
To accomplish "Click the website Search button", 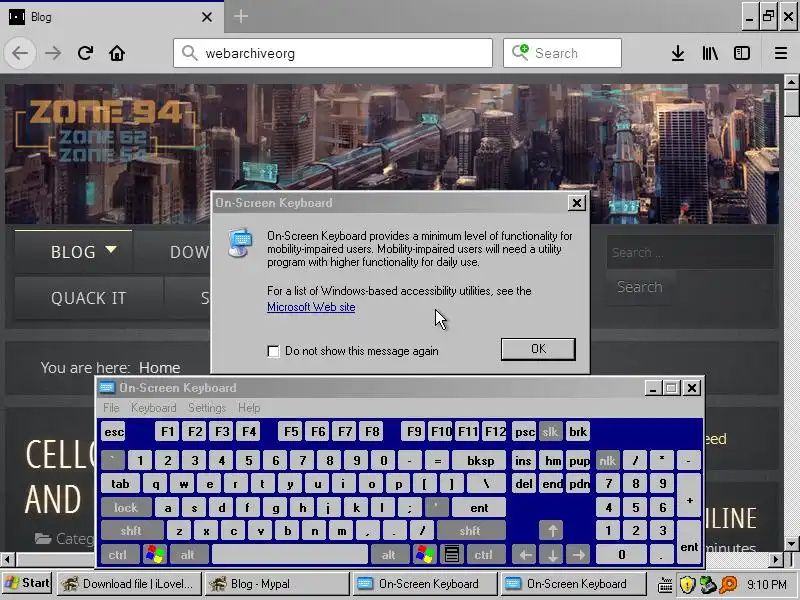I will (x=640, y=287).
